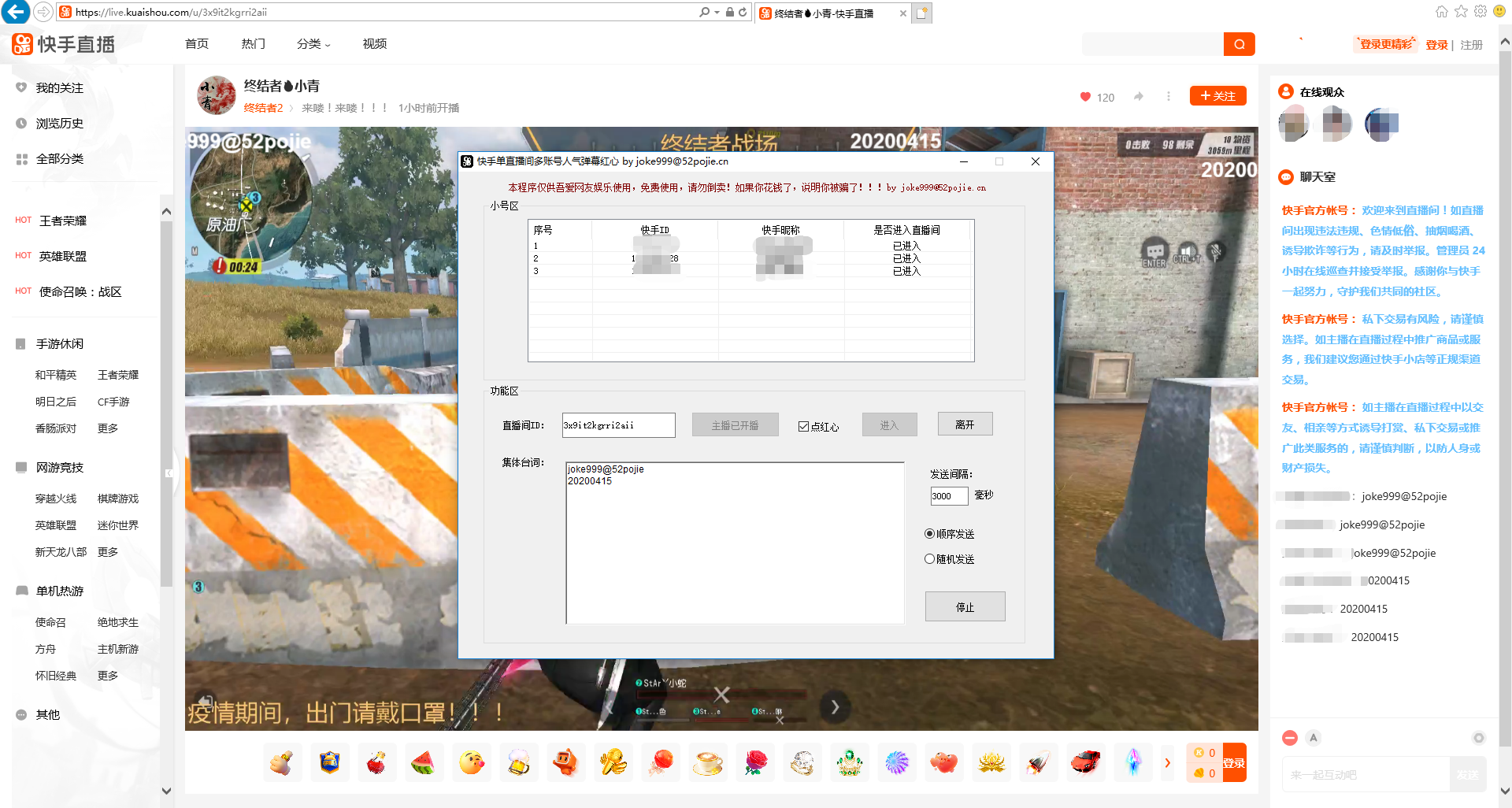
Task: Click the red heart like icon
Action: point(1085,97)
